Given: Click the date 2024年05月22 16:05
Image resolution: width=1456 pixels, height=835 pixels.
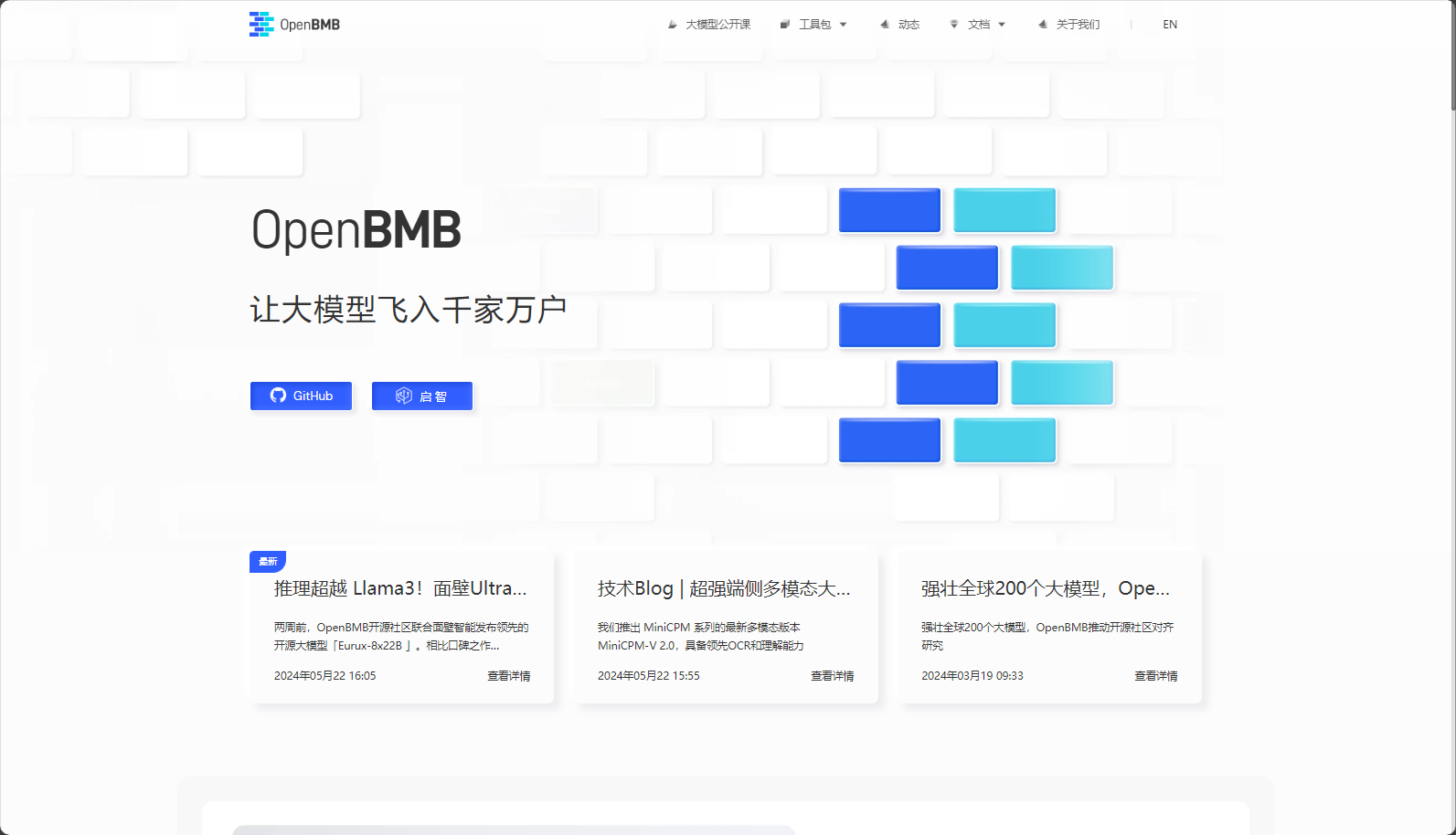Looking at the screenshot, I should coord(325,676).
